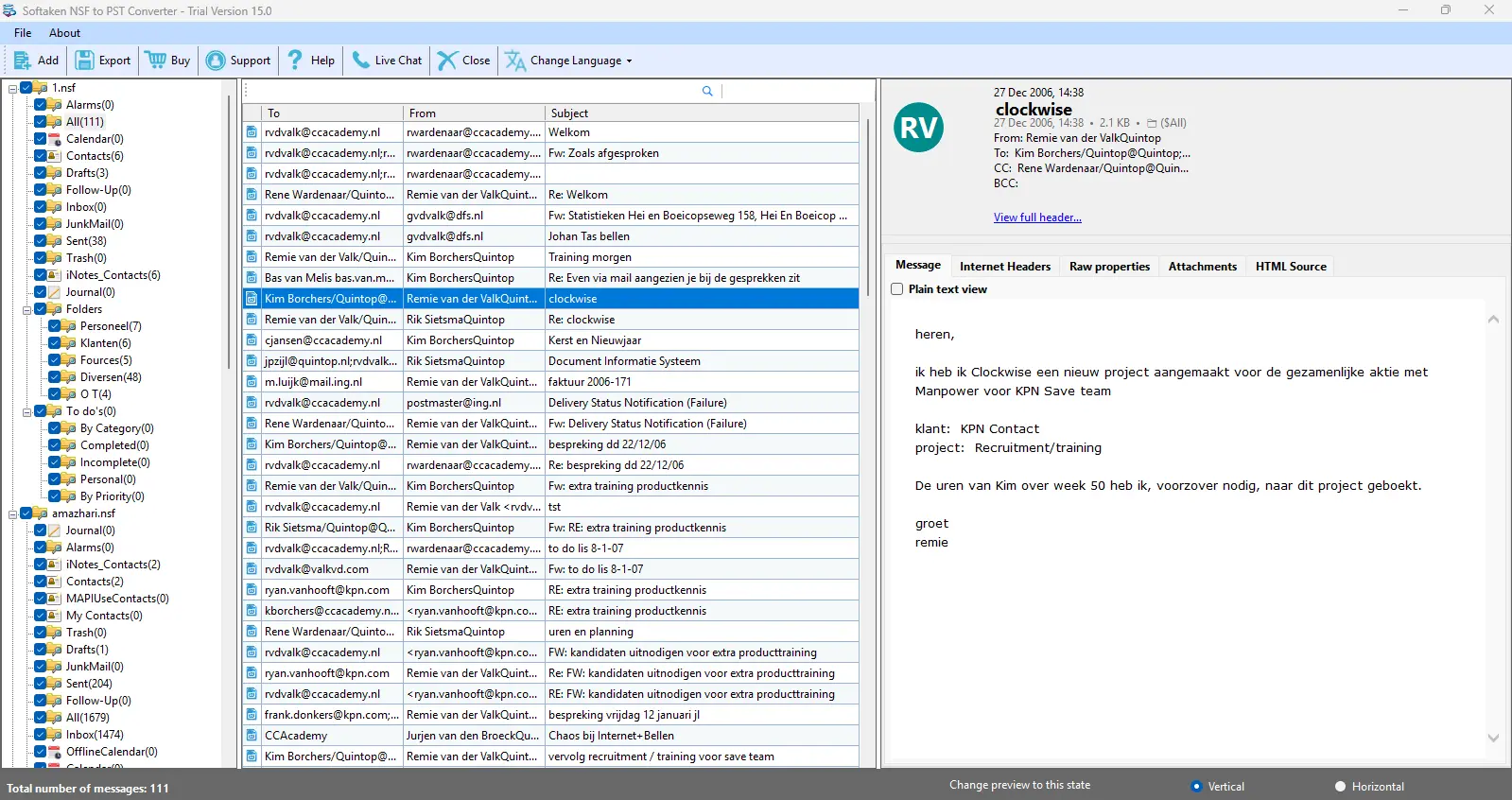Enable the Plain text view checkbox
1512x800 pixels.
coord(897,289)
